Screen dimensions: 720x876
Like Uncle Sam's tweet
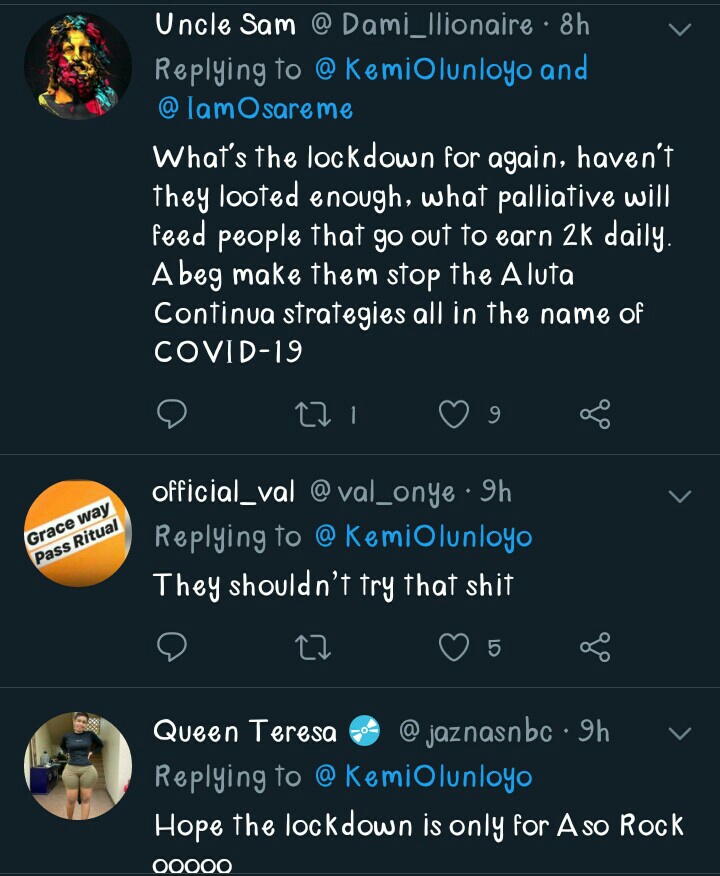[455, 414]
